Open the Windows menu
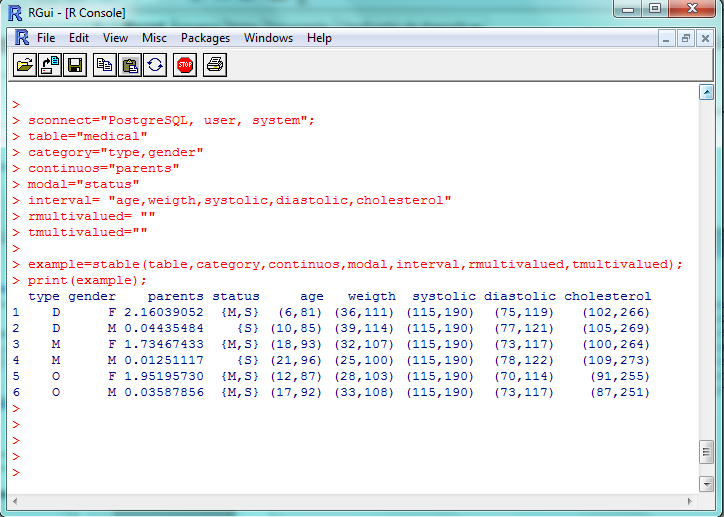This screenshot has width=724, height=517. (268, 38)
